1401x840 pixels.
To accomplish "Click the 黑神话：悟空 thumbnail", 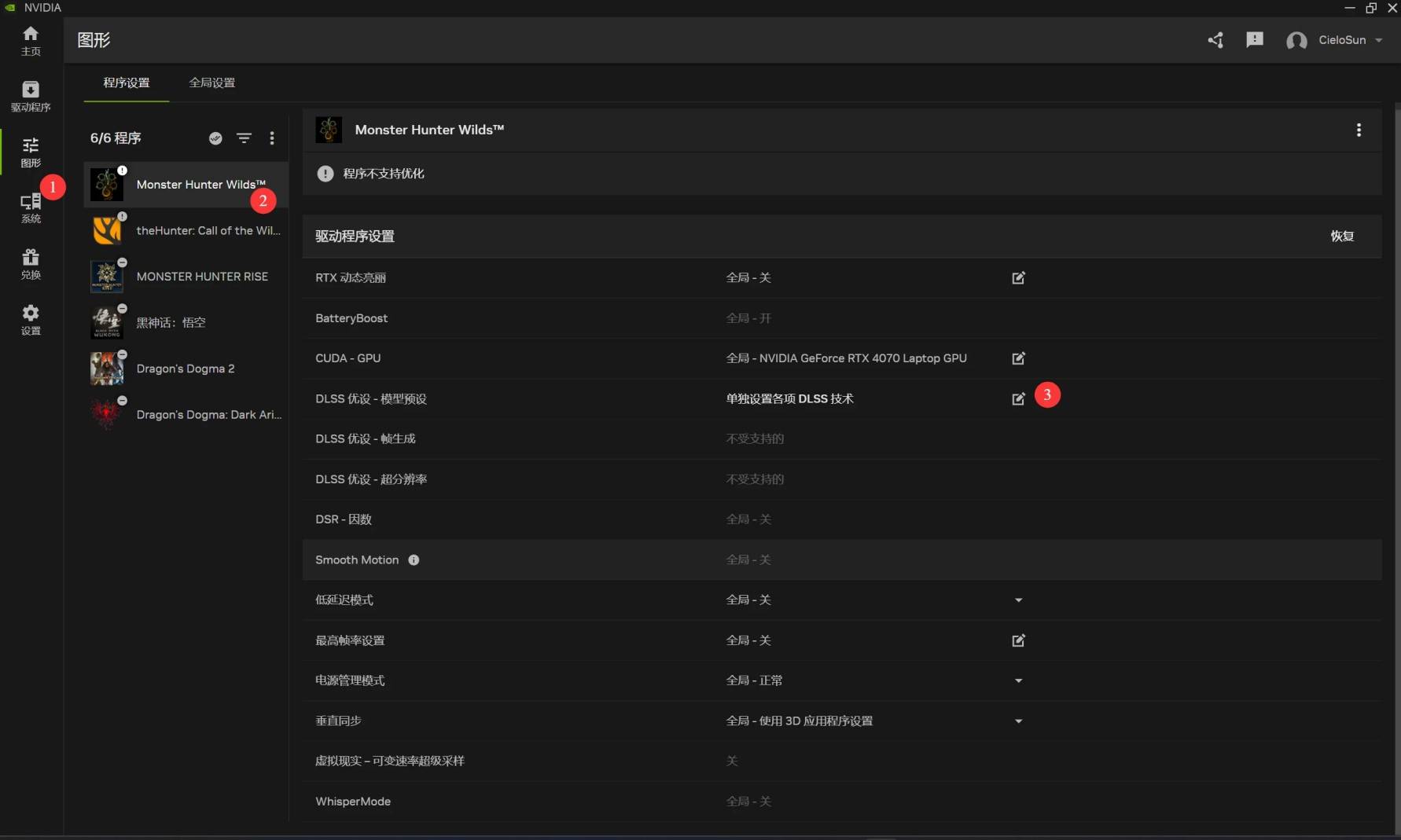I will (107, 322).
